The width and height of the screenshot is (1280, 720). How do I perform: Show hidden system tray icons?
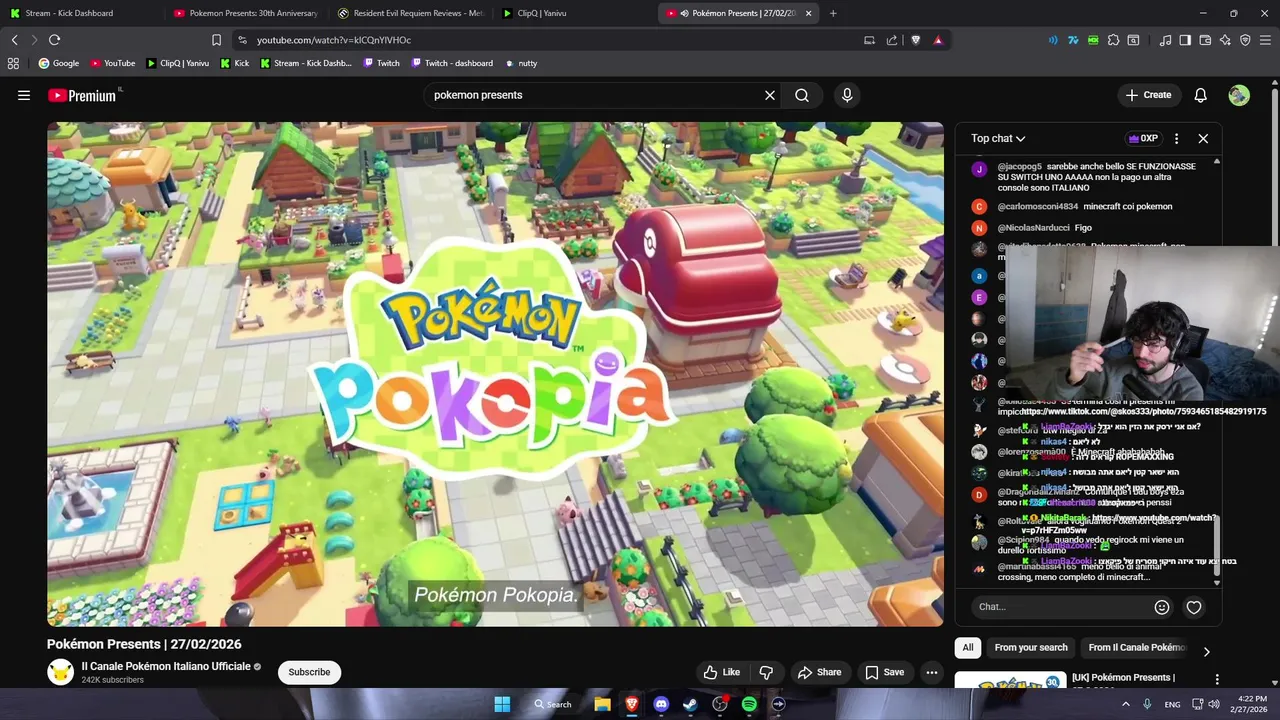1126,704
